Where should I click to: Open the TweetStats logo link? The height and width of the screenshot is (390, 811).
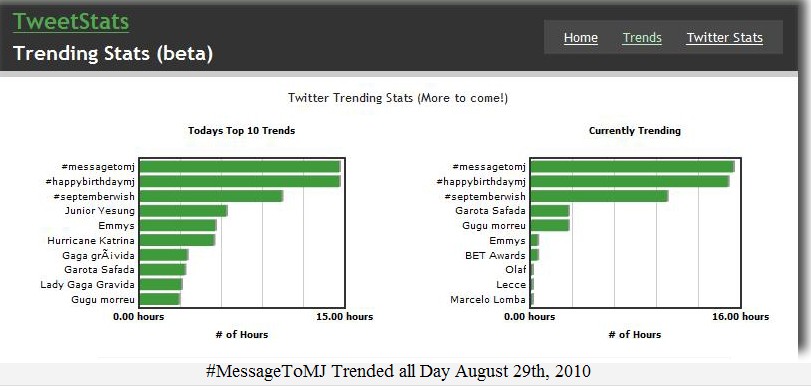(71, 22)
